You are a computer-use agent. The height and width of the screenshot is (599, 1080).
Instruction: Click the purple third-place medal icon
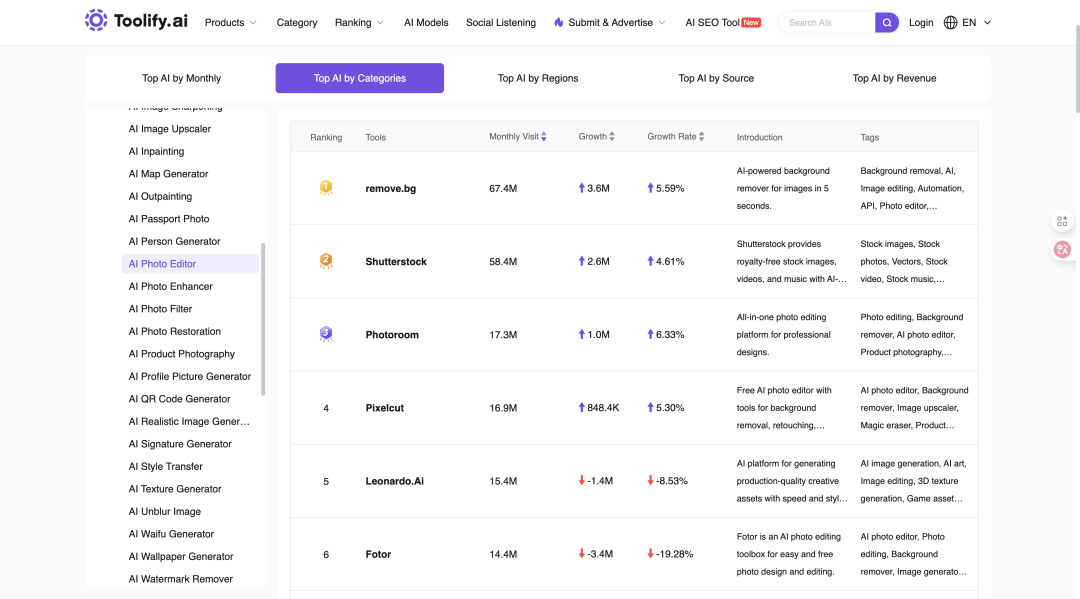point(326,334)
